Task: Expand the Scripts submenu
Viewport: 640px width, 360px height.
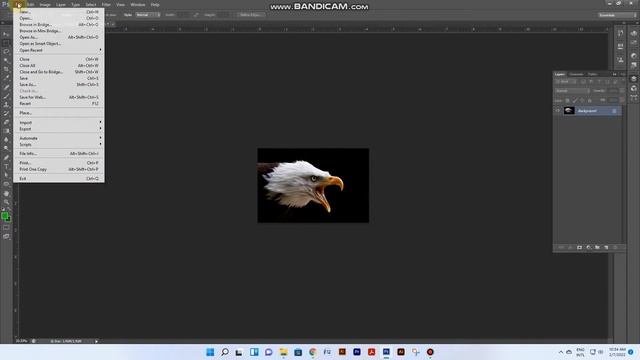Action: coord(59,144)
